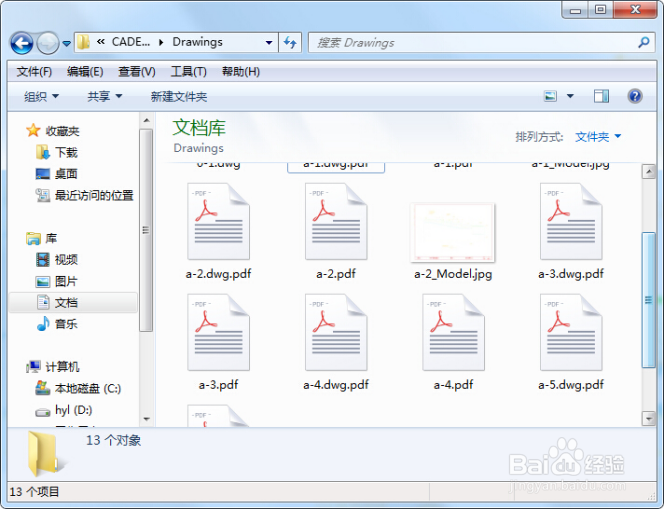Open the 文件(F) menu
Viewport: 664px width, 509px height.
point(34,72)
